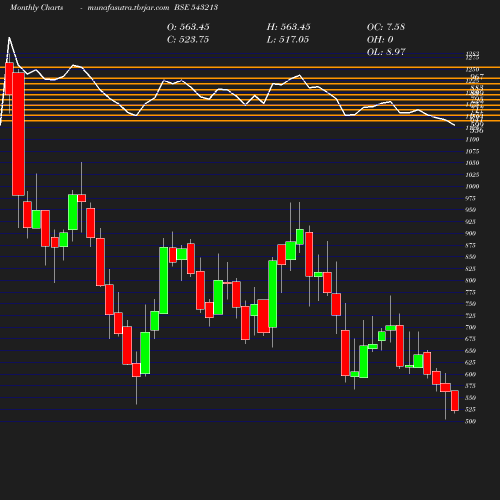Click the 750 price axis label
500x500 pixels.
471,304
